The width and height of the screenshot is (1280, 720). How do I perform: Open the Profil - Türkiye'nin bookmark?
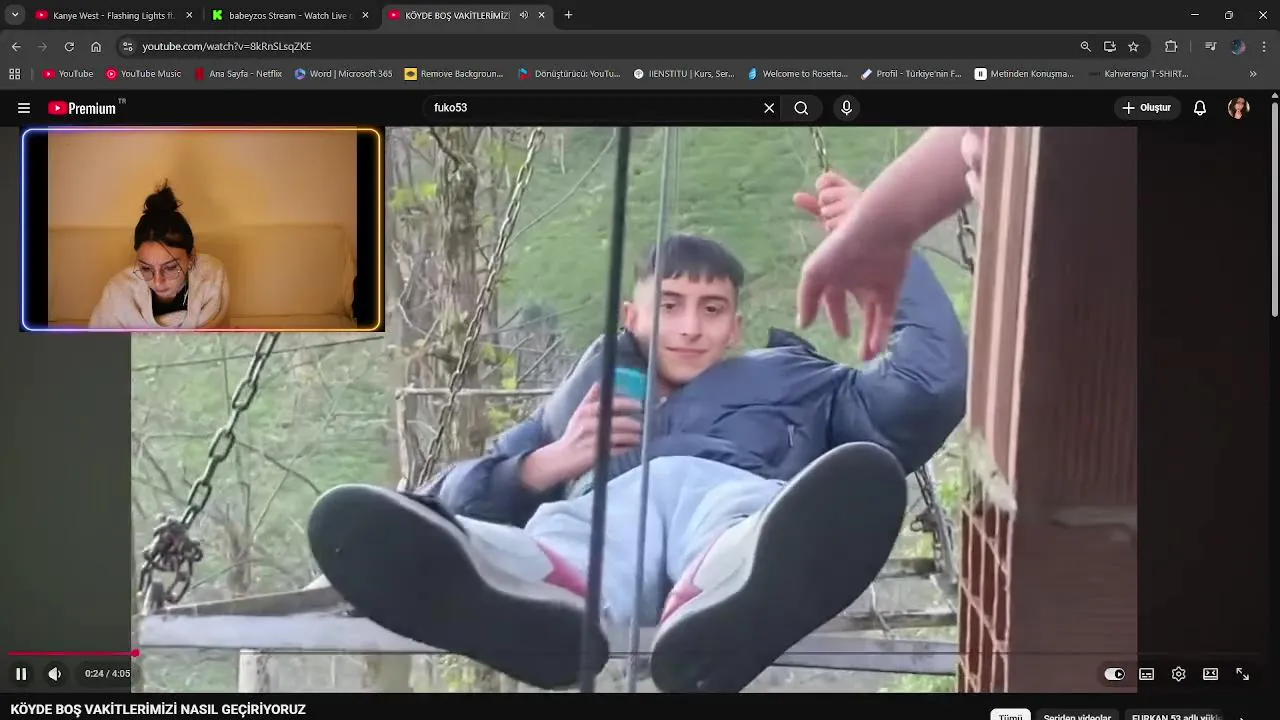point(911,74)
